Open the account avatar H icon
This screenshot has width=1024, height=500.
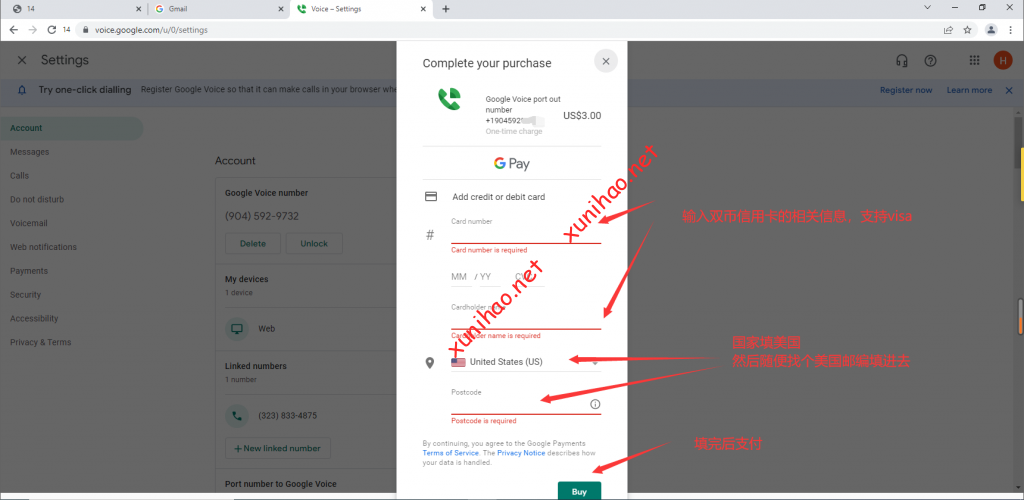coord(1002,61)
